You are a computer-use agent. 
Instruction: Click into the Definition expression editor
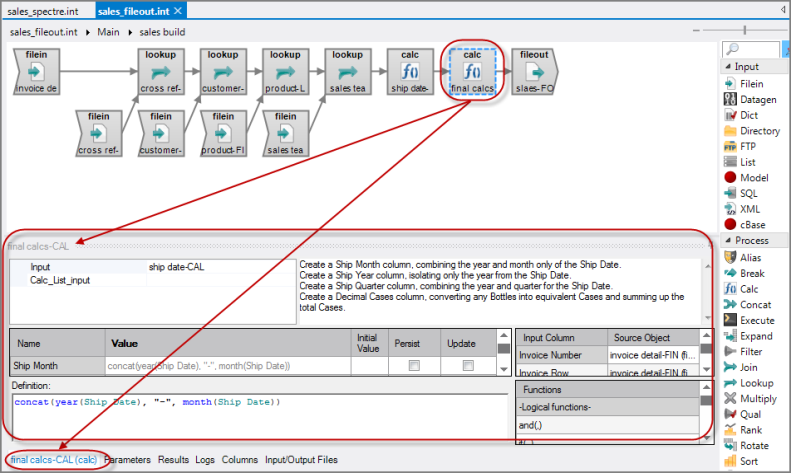[x=260, y=416]
